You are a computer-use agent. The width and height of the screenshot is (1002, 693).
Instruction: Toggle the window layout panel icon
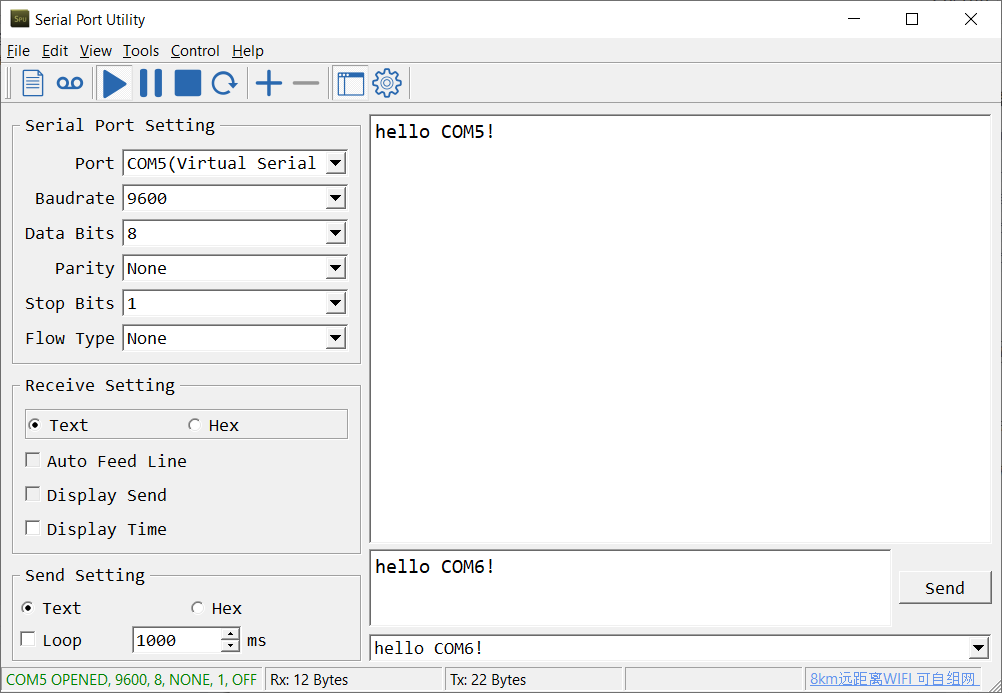350,82
